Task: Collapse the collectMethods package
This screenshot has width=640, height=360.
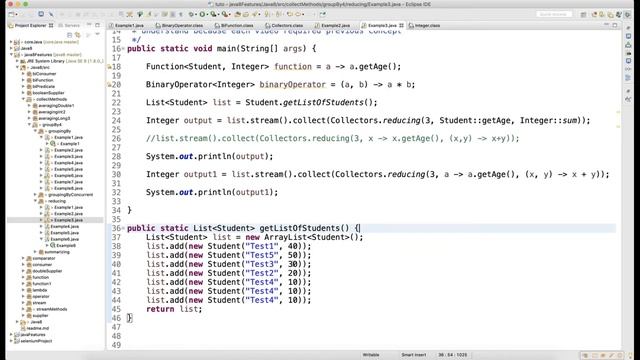Action: tap(24, 99)
